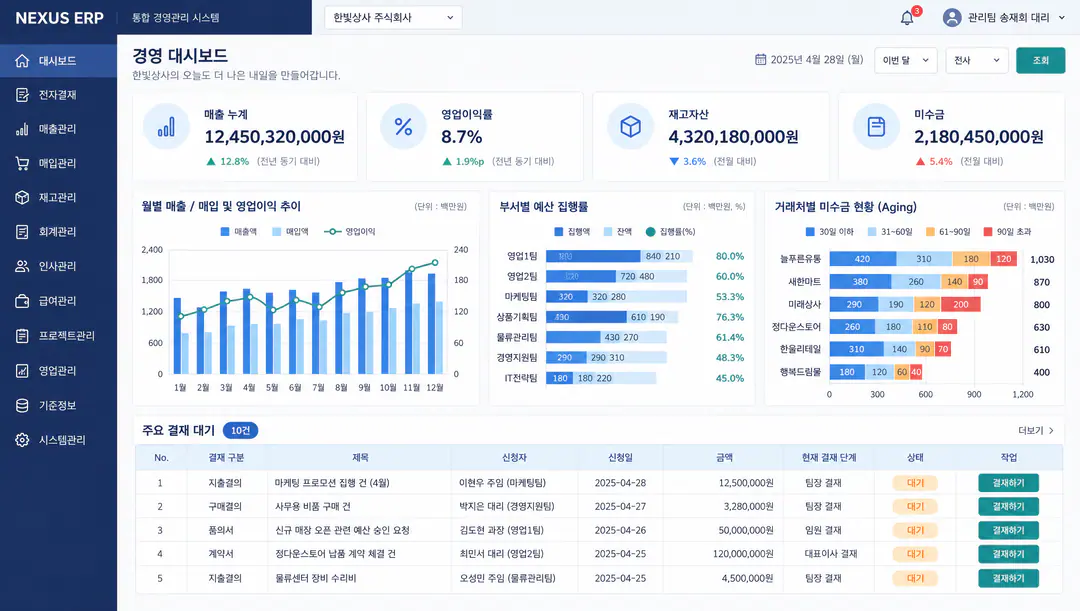The image size is (1080, 611).
Task: Click the 영업1팀 budget bar row
Action: point(619,256)
